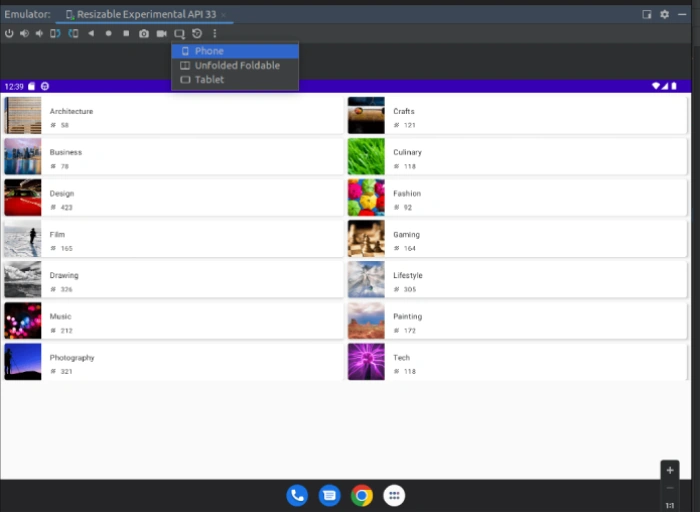Viewport: 700px width, 512px height.
Task: Click the status bar clock 12:39
Action: (14, 87)
